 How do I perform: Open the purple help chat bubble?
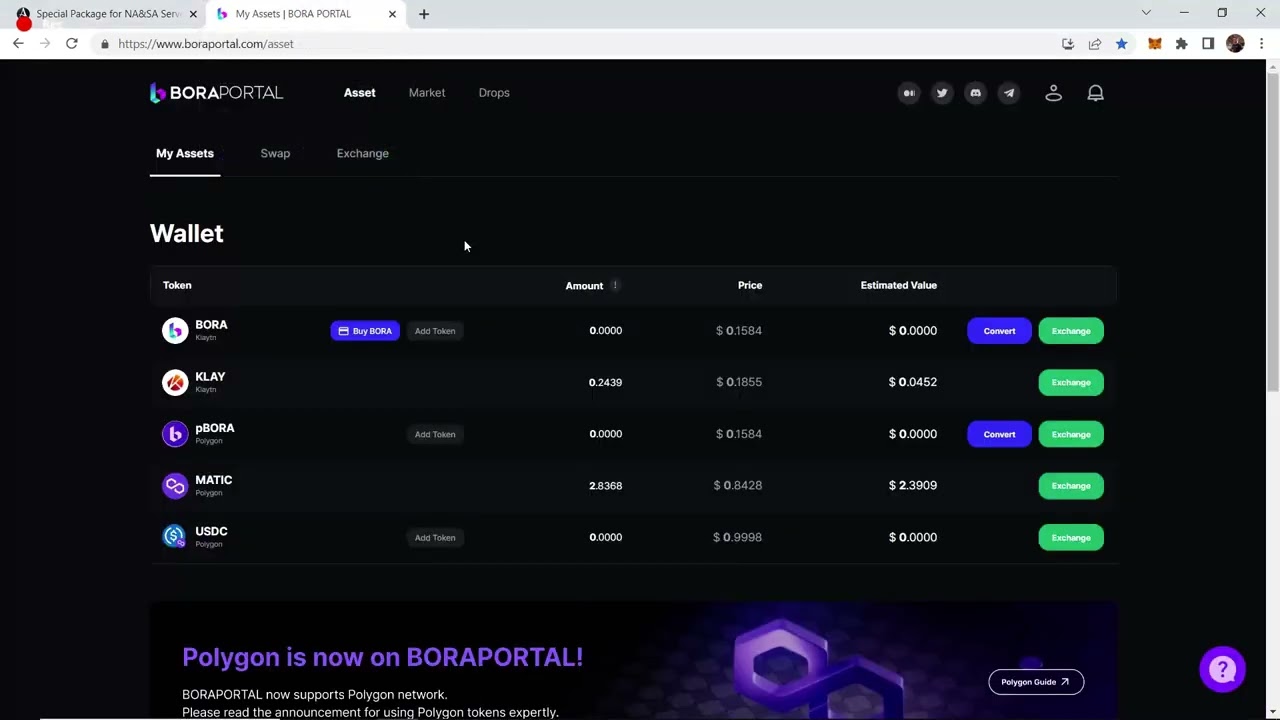1223,670
